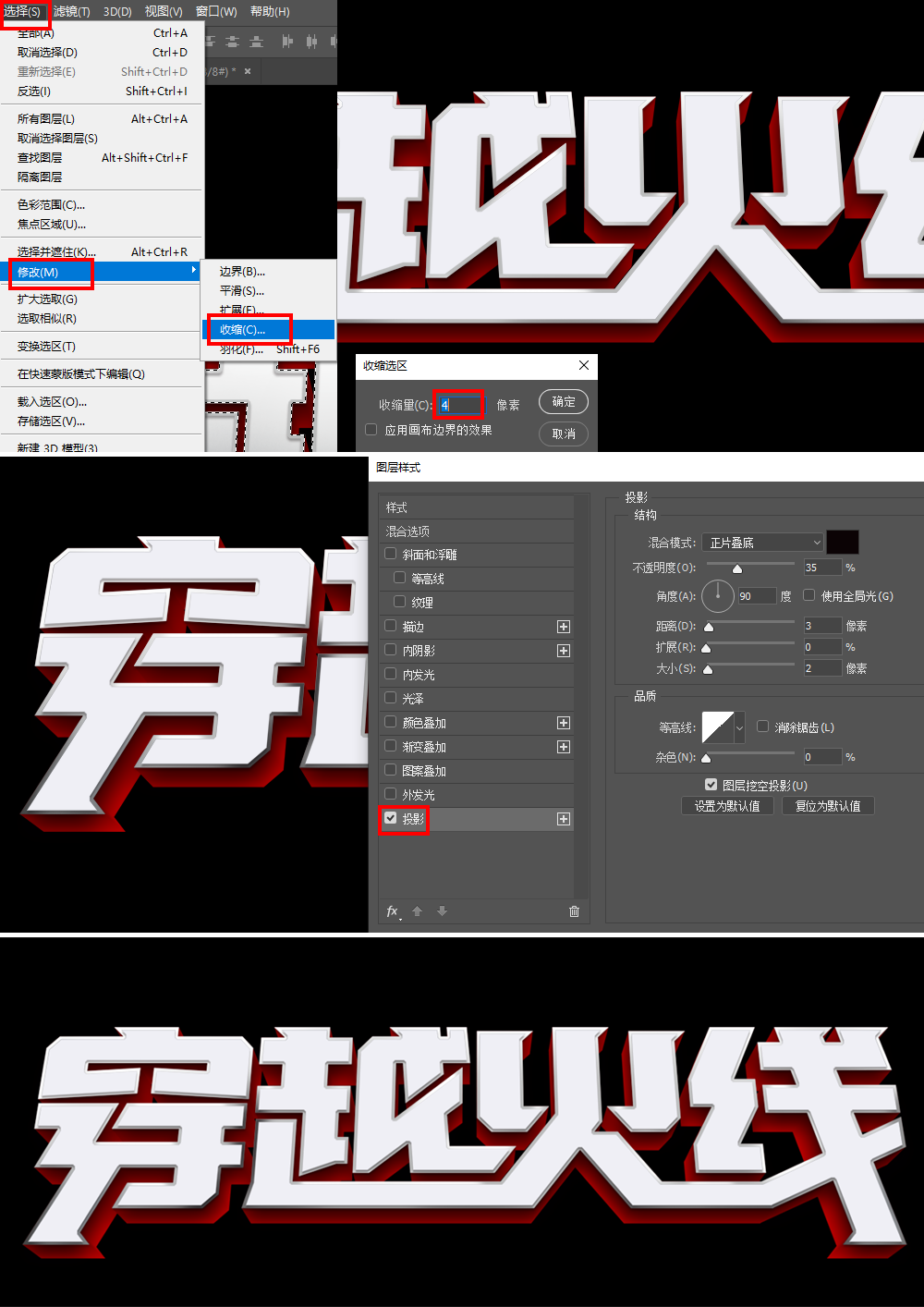
Task: Click plus icon beside 内阴影 row
Action: coord(564,651)
